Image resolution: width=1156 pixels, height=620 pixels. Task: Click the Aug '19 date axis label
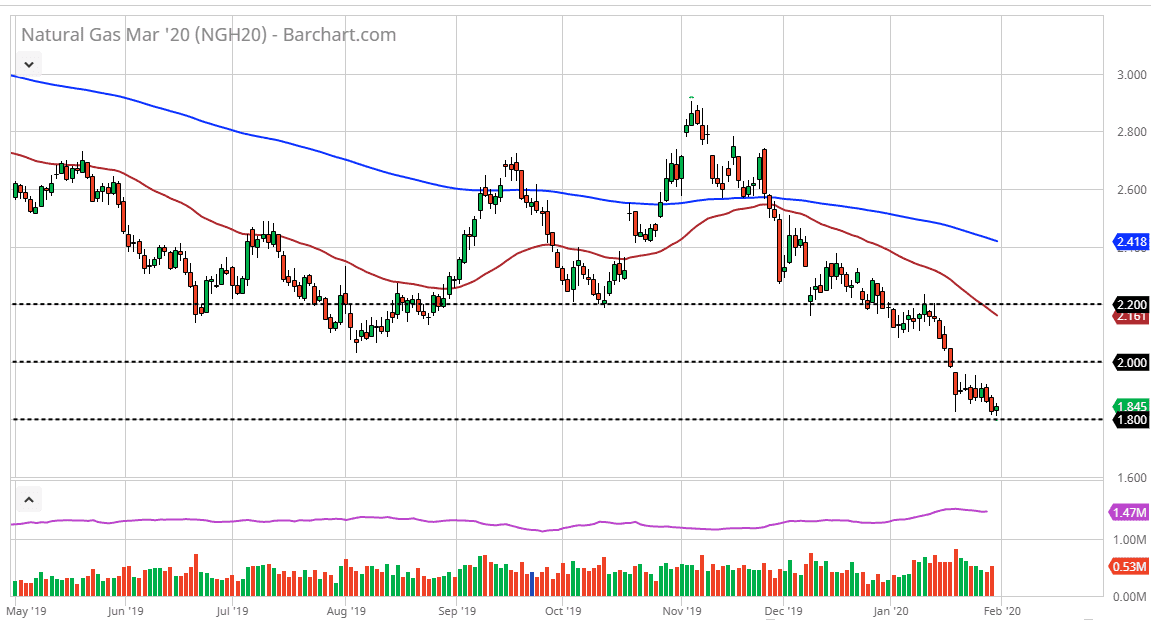[x=346, y=611]
